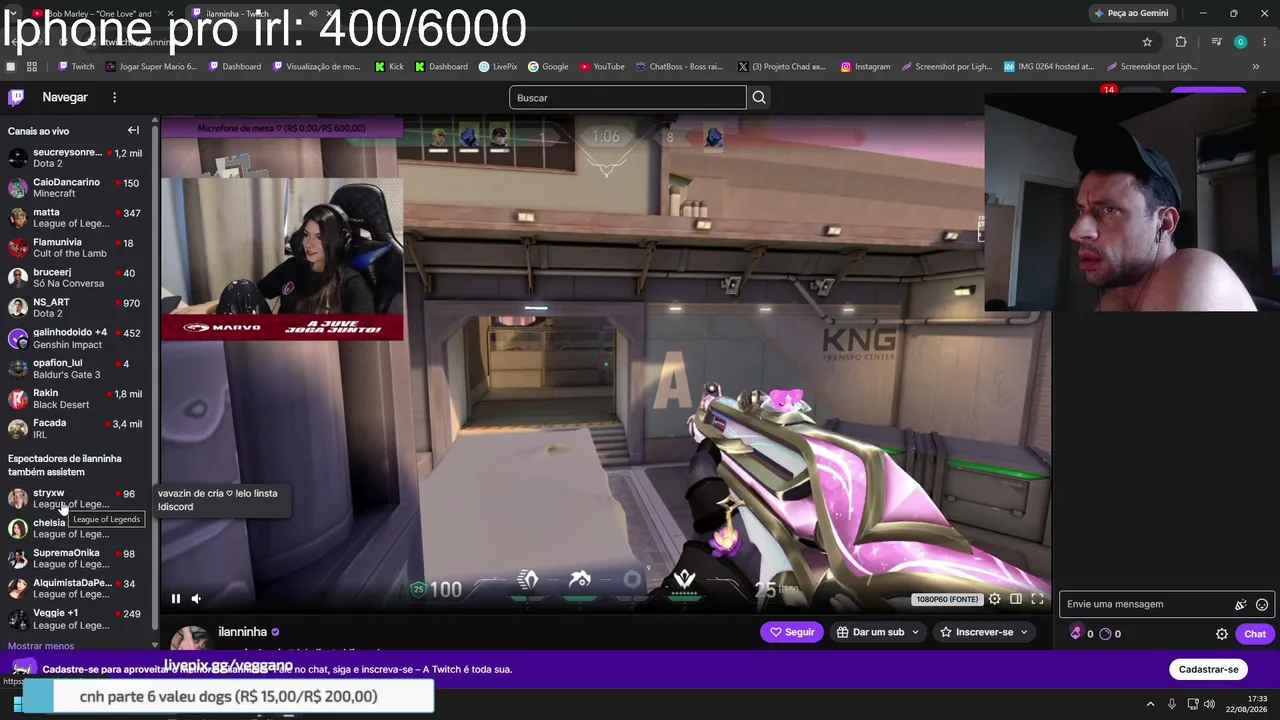1280x720 pixels.
Task: Open the Google bookmark
Action: [548, 67]
